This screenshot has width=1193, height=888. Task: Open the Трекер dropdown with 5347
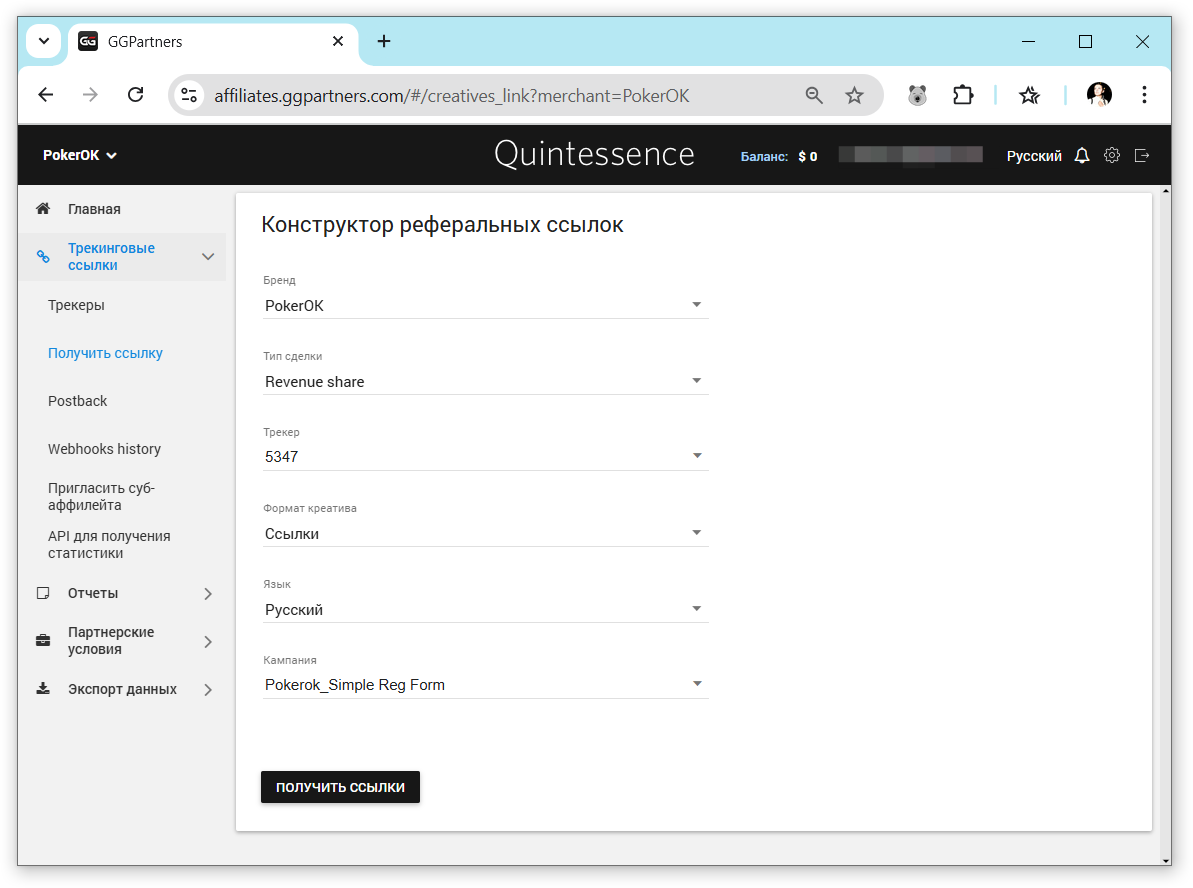[x=485, y=457]
